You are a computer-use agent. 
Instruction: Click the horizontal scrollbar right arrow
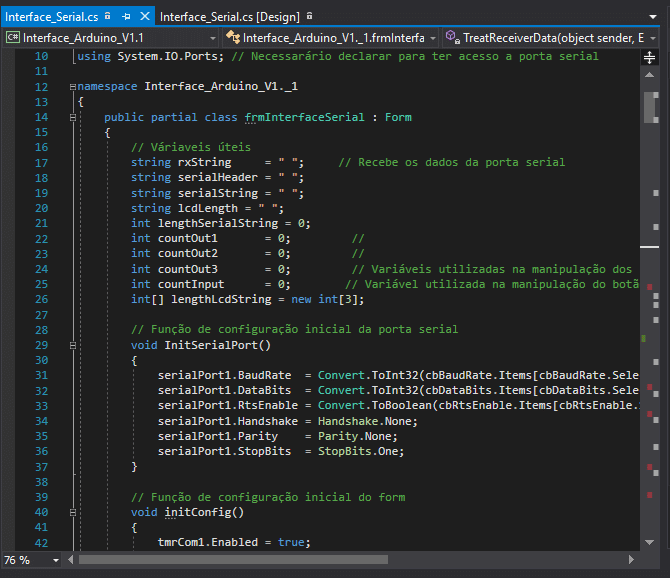pos(631,559)
